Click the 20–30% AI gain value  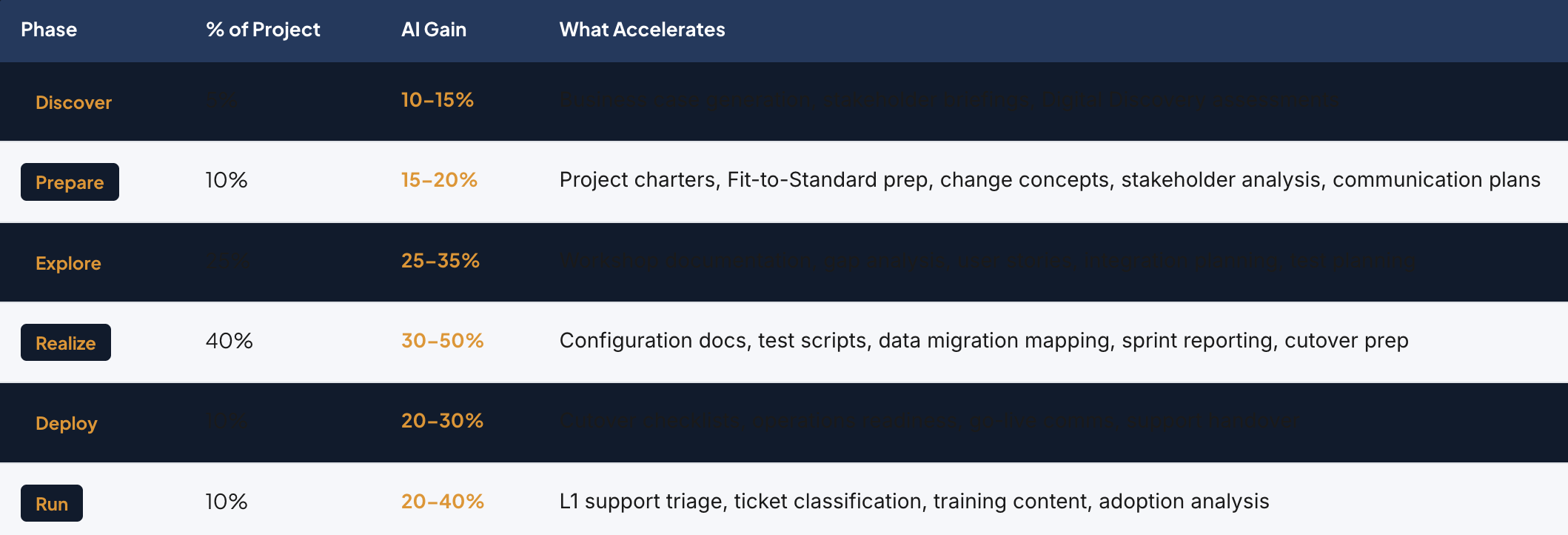443,421
